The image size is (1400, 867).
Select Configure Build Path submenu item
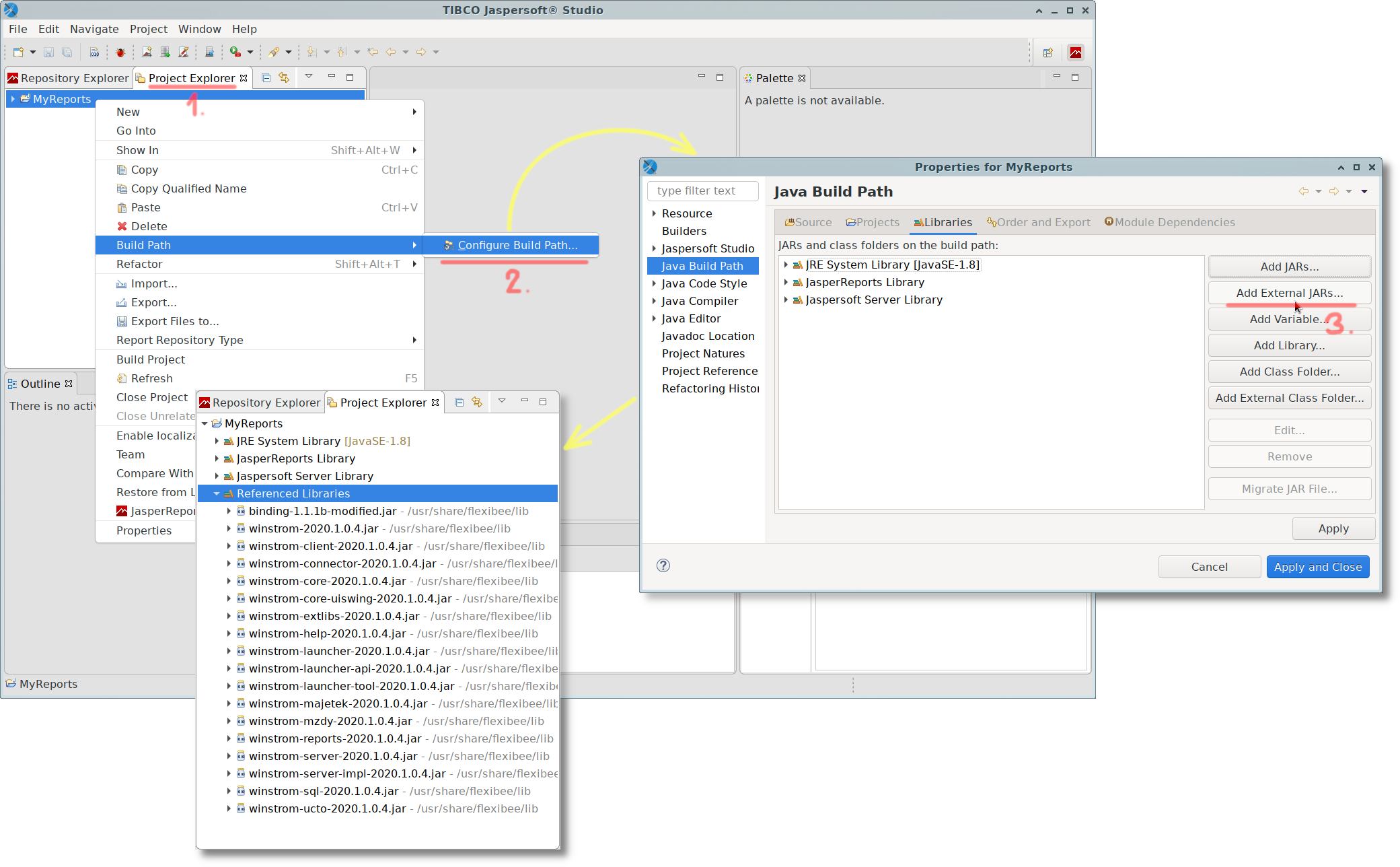511,245
